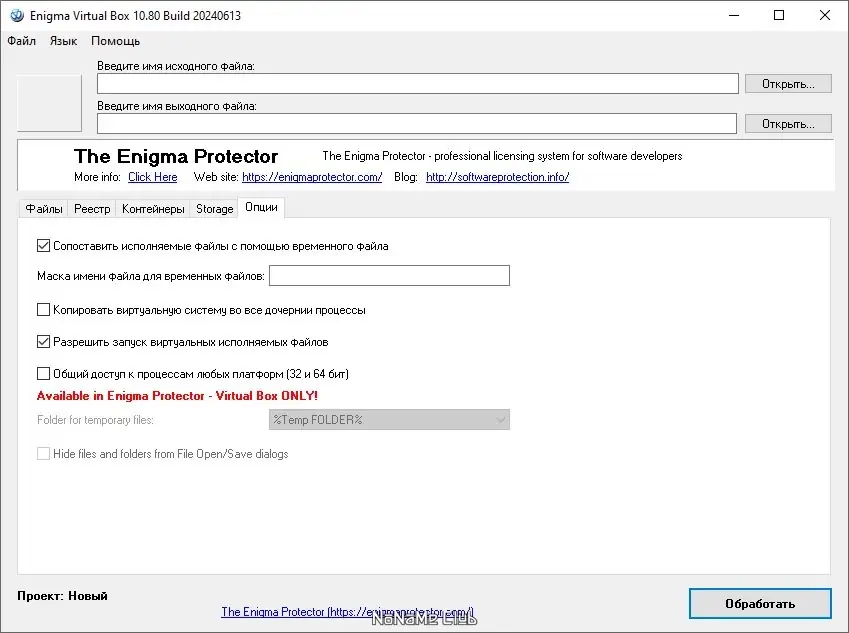Click 'Маска имени файла для временных файлов' label
This screenshot has height=633, width=849.
click(x=151, y=276)
